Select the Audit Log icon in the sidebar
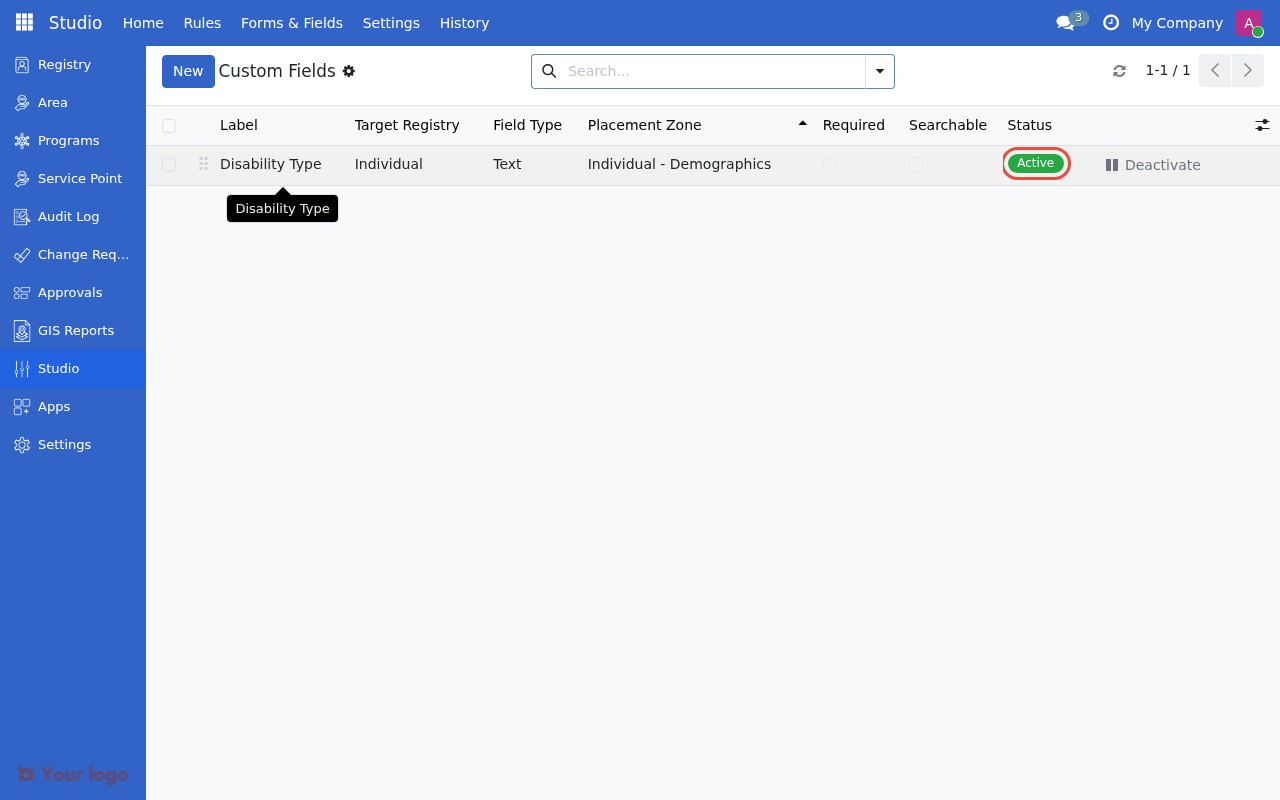This screenshot has width=1280, height=800. pos(21,216)
